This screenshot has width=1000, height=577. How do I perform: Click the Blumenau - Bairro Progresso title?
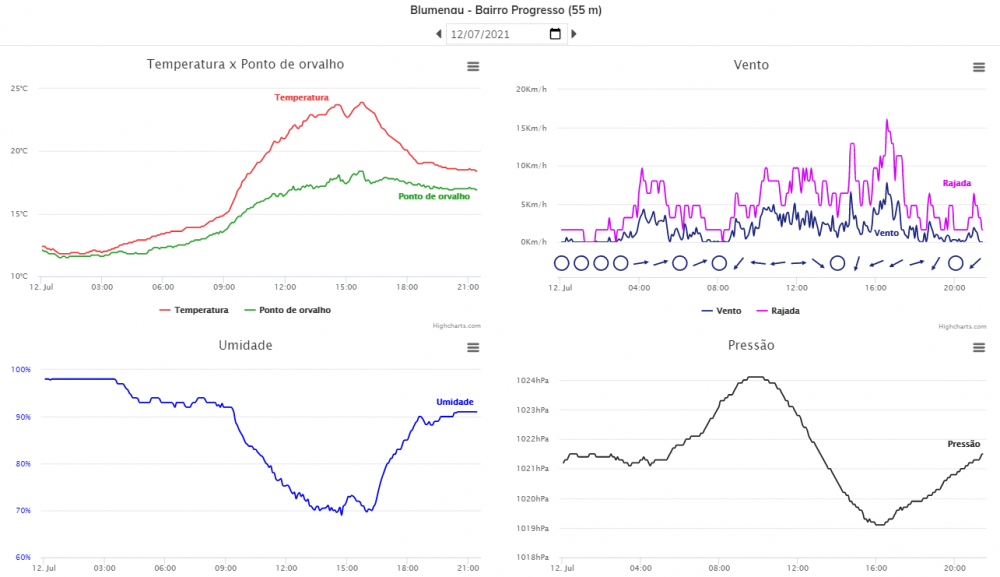[506, 10]
